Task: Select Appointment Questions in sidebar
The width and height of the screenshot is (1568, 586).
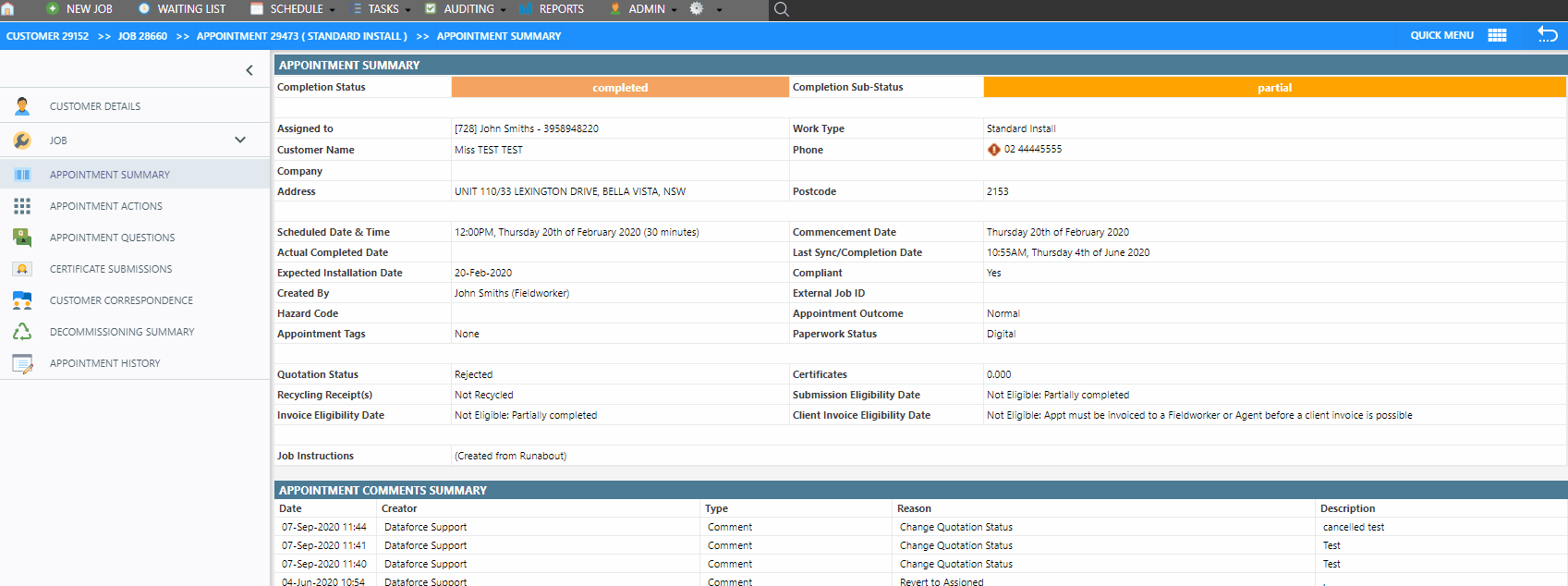Action: [x=112, y=238]
